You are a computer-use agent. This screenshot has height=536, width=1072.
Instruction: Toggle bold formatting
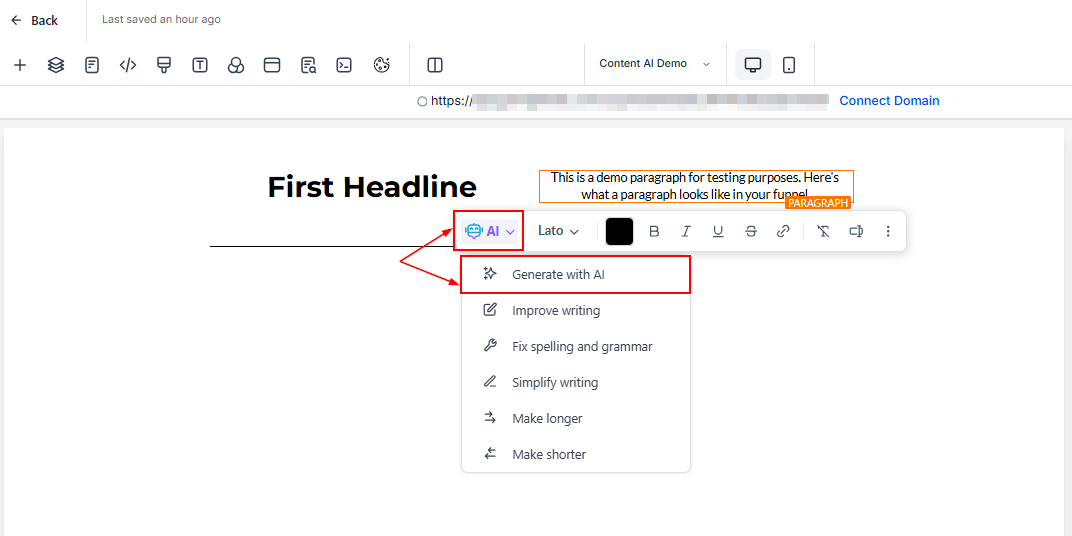654,231
